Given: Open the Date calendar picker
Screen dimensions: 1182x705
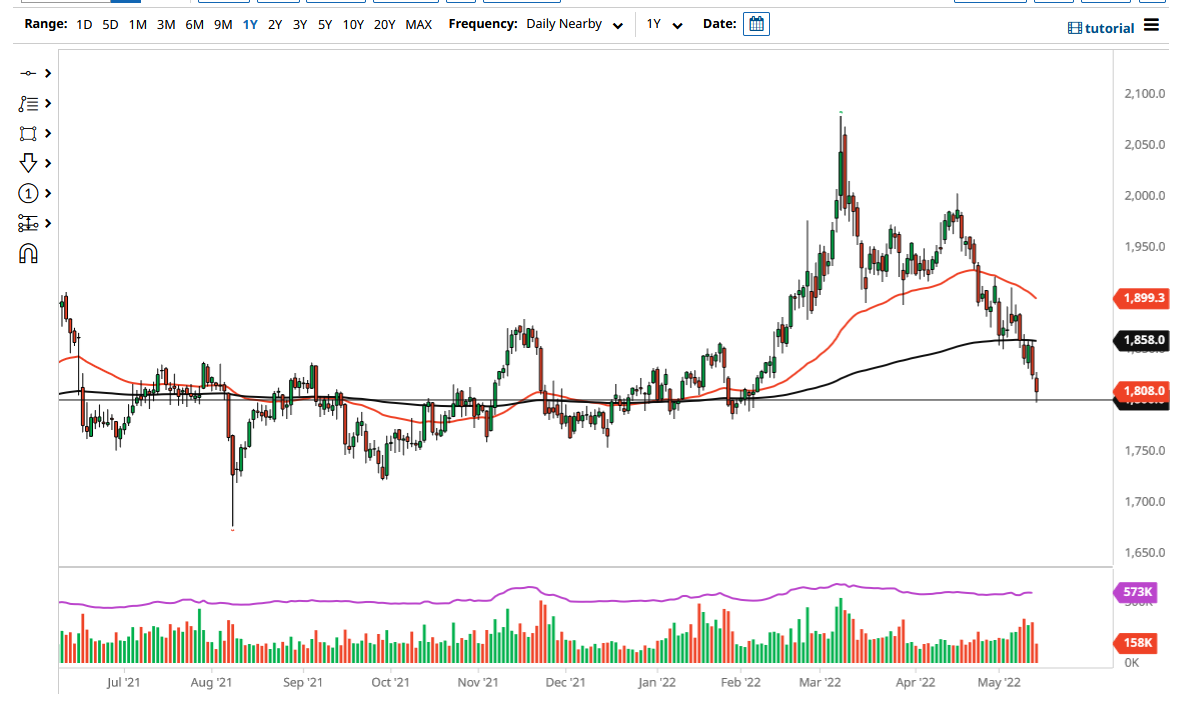Looking at the screenshot, I should (756, 24).
